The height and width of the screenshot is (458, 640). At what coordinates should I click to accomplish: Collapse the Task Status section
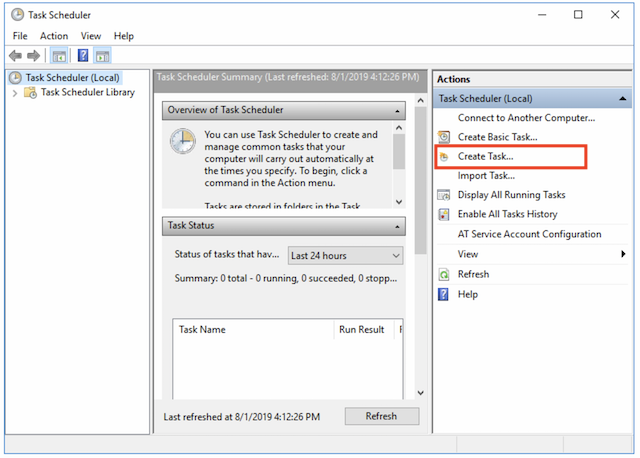coord(397,227)
